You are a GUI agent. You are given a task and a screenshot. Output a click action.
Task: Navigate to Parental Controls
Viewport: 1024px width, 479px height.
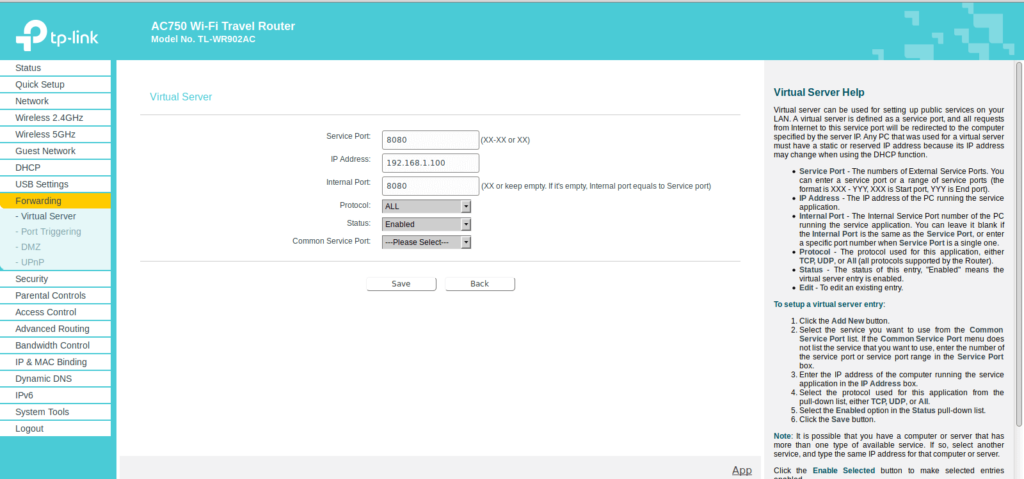pos(50,295)
